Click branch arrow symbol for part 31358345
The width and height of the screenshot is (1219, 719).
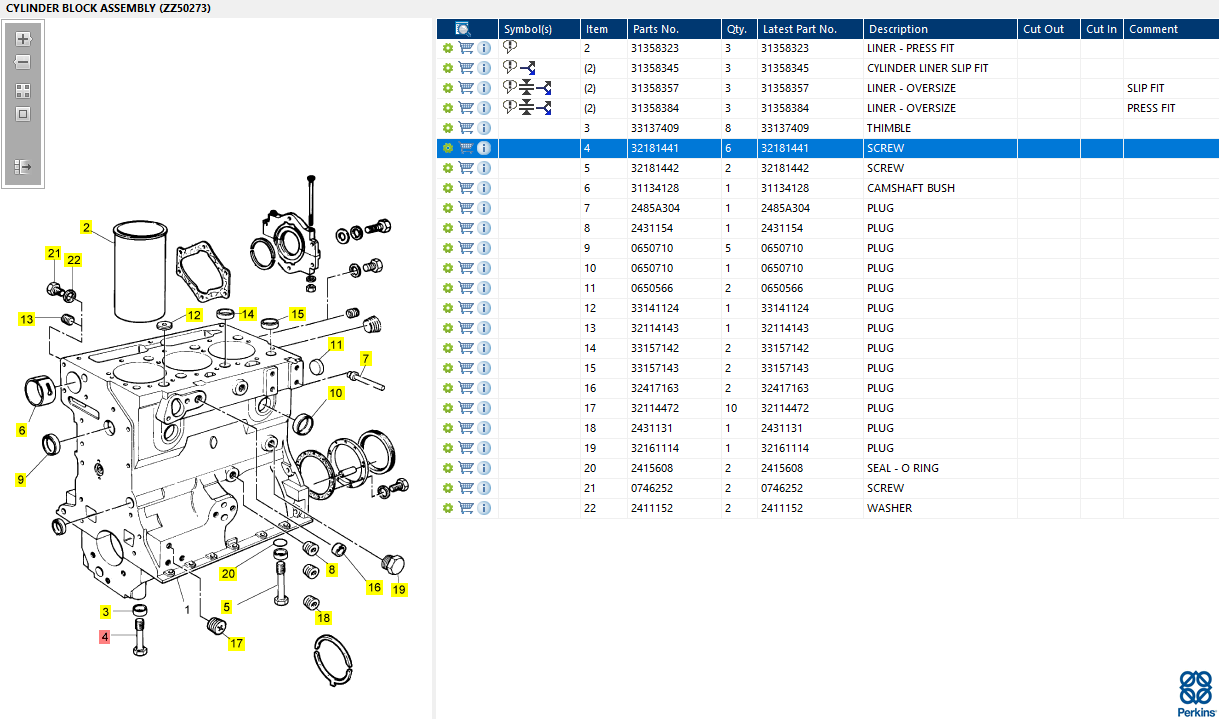pyautogui.click(x=528, y=68)
